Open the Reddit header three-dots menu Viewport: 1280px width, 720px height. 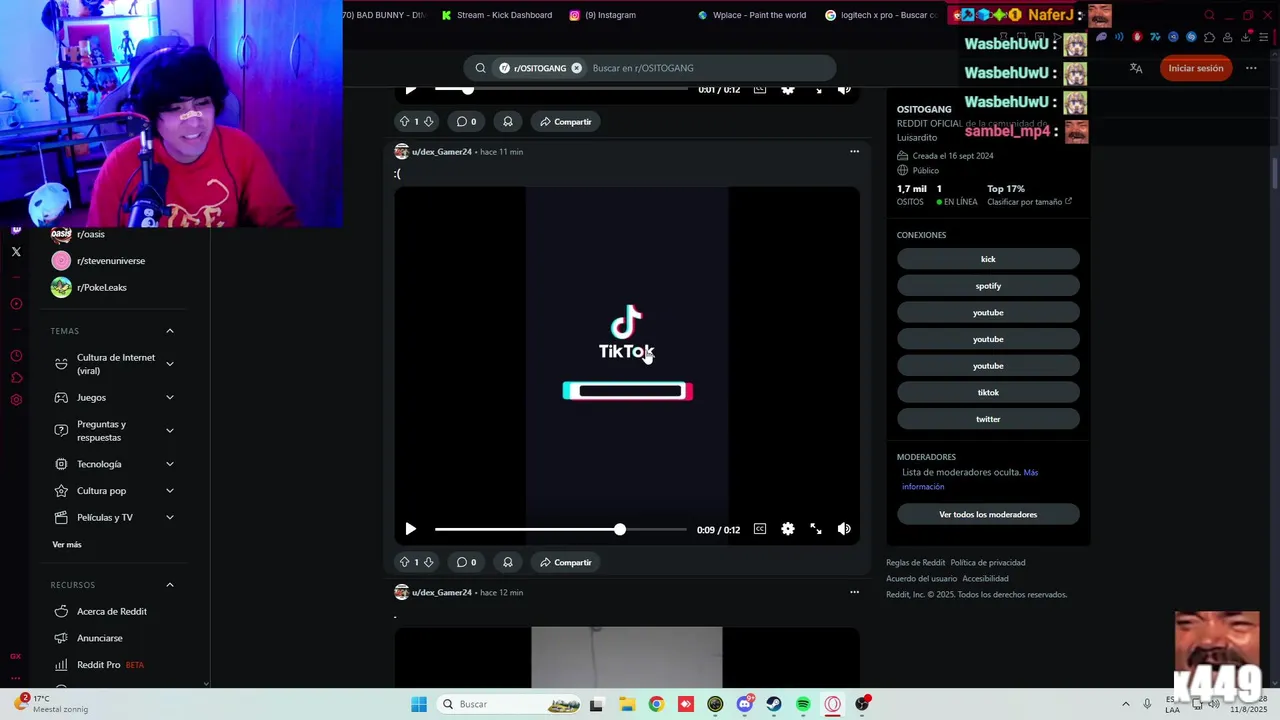pyautogui.click(x=1251, y=68)
